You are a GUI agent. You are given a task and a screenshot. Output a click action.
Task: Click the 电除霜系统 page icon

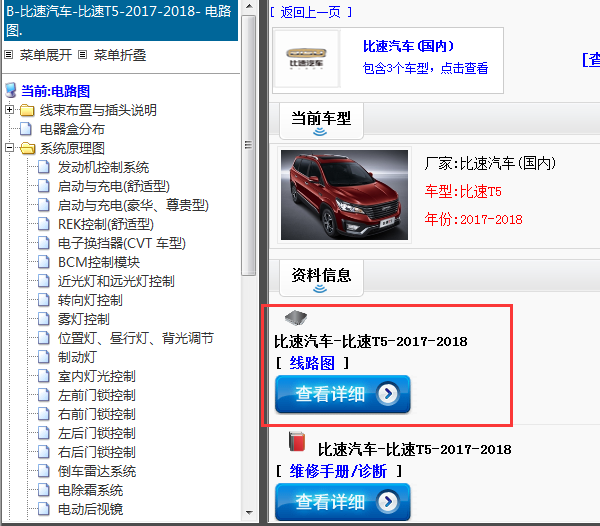tap(44, 490)
